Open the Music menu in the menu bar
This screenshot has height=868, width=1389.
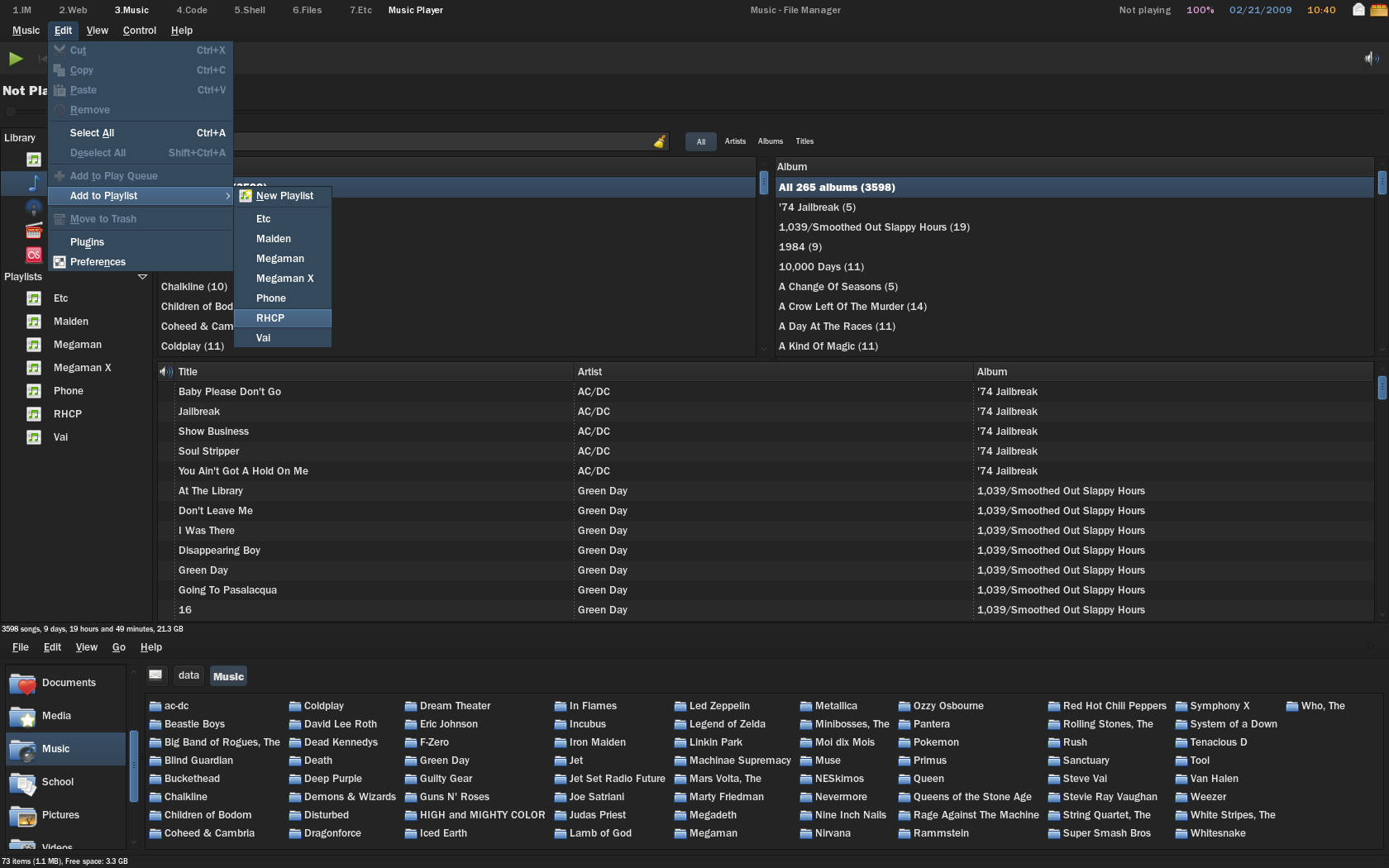point(26,31)
